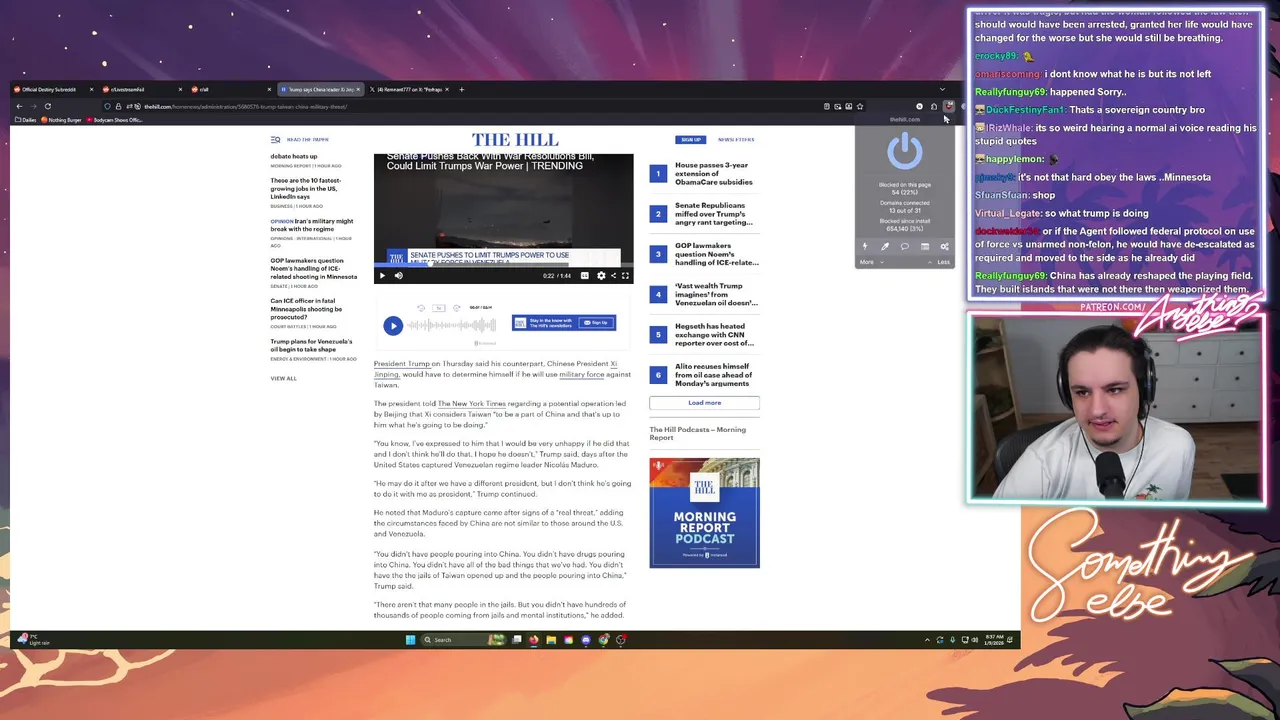Open House passes 3-year ObamaCare story
Screen dimensions: 1280x720
(713, 173)
